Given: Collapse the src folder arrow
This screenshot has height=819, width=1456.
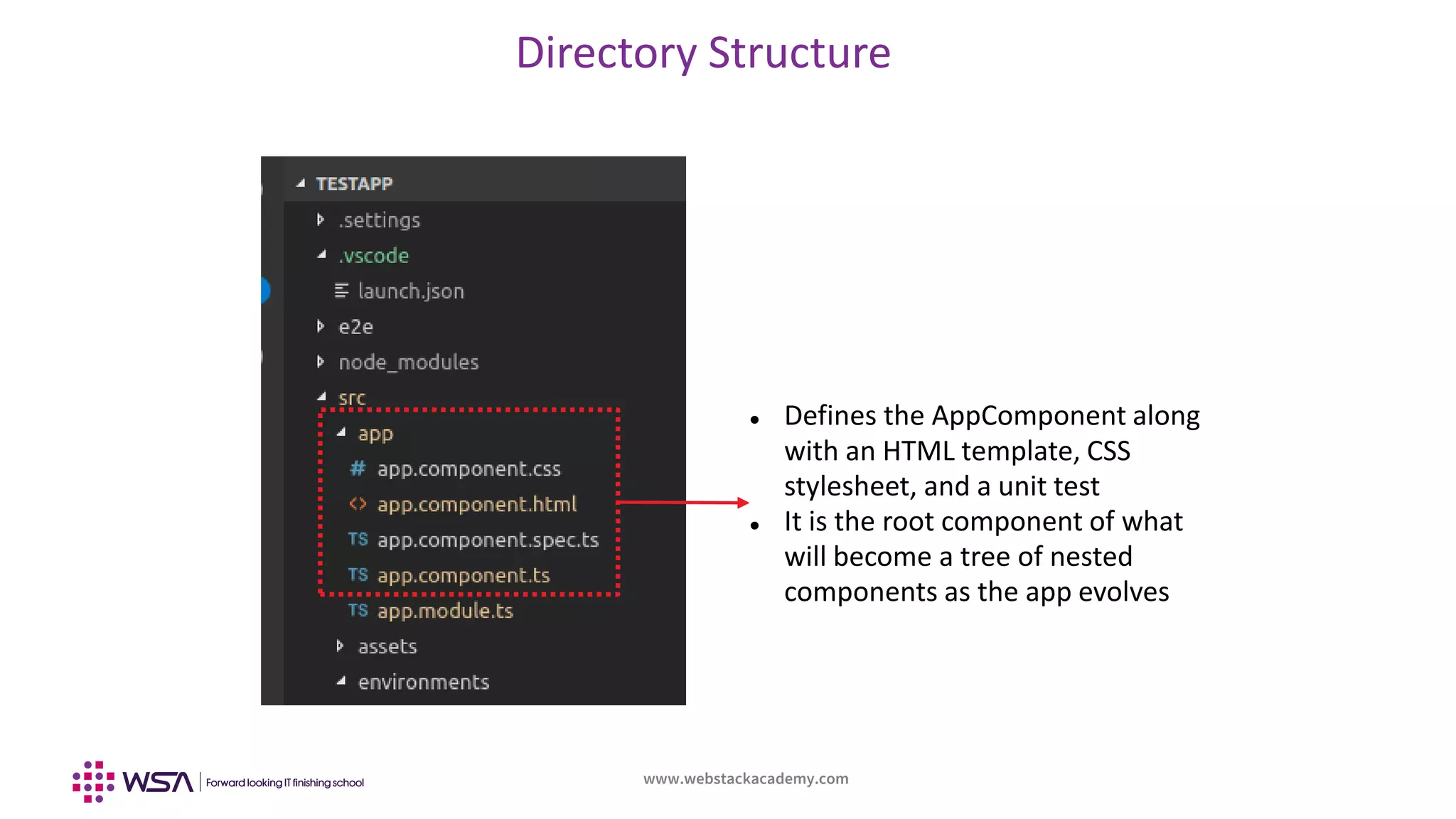Looking at the screenshot, I should (x=321, y=397).
